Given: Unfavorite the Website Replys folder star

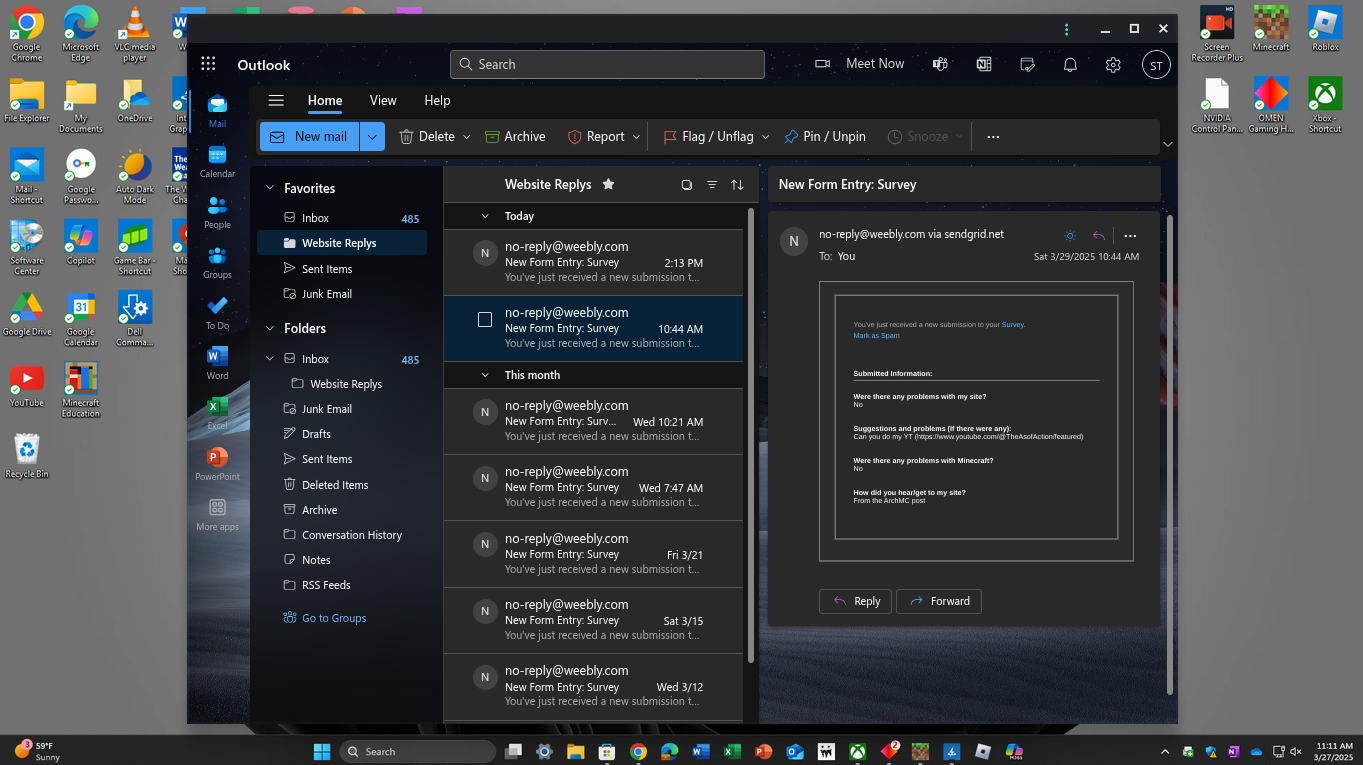Looking at the screenshot, I should tap(608, 184).
